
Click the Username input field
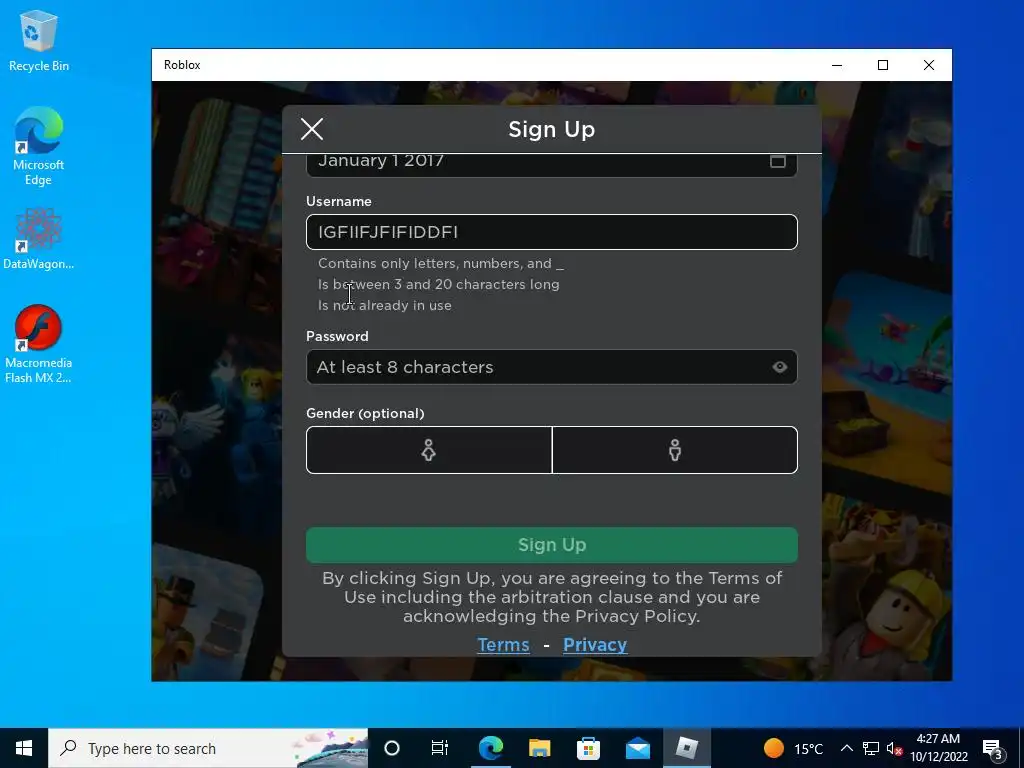pyautogui.click(x=552, y=232)
